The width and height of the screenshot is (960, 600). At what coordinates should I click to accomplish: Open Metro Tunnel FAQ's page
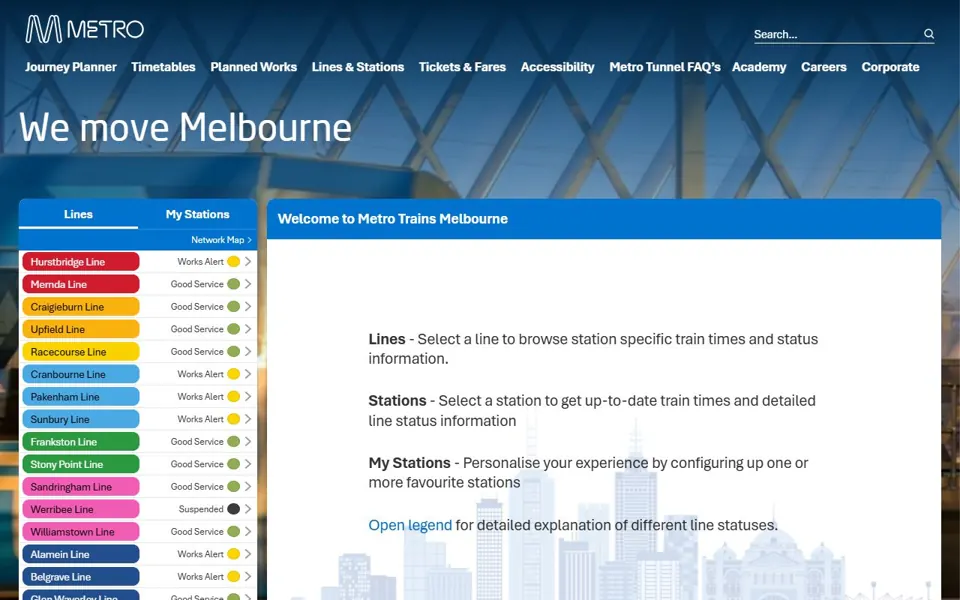[x=664, y=67]
